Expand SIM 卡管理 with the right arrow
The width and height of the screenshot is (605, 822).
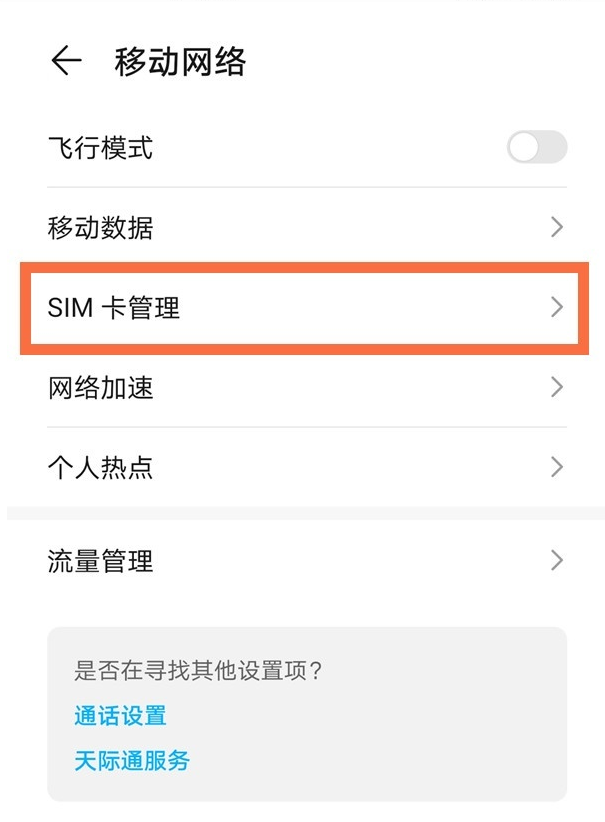click(557, 308)
